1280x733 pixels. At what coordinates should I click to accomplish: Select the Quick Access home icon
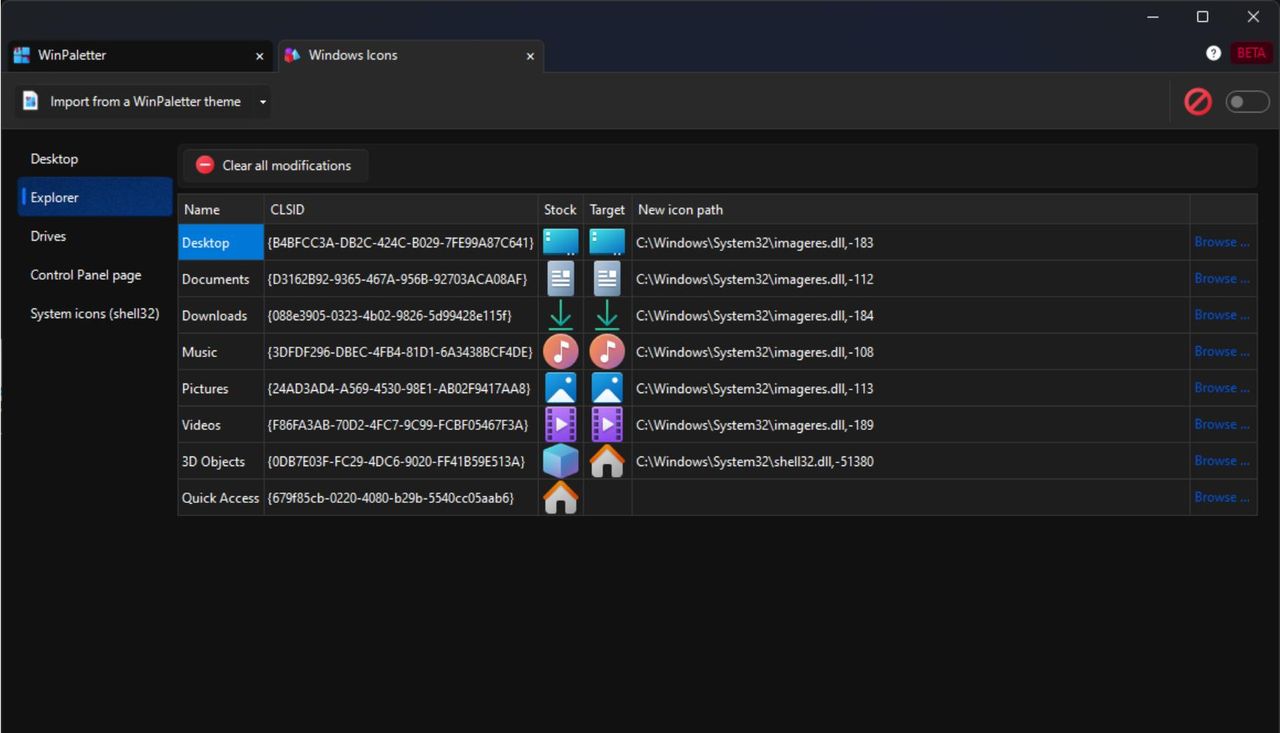point(560,497)
